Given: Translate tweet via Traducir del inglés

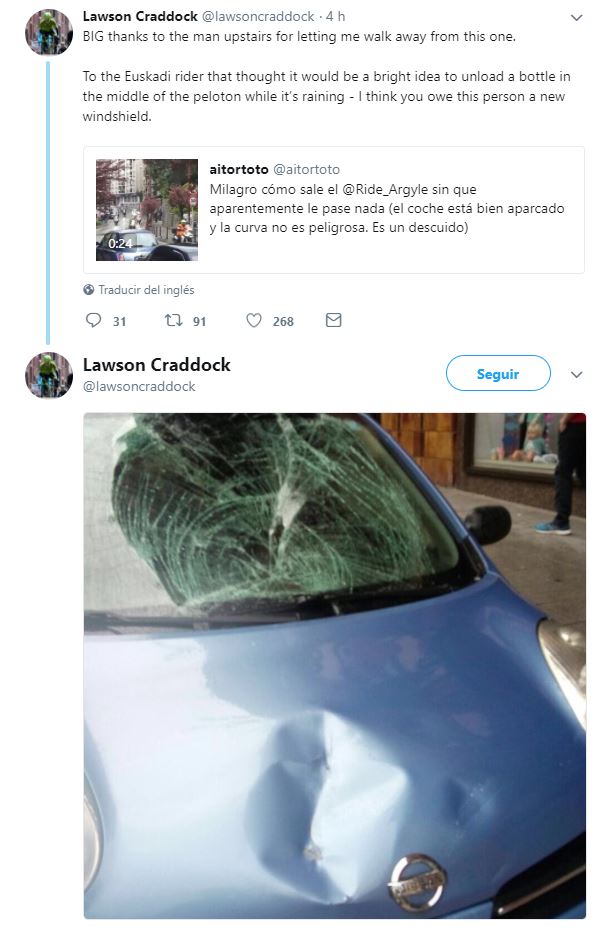Looking at the screenshot, I should (x=146, y=290).
